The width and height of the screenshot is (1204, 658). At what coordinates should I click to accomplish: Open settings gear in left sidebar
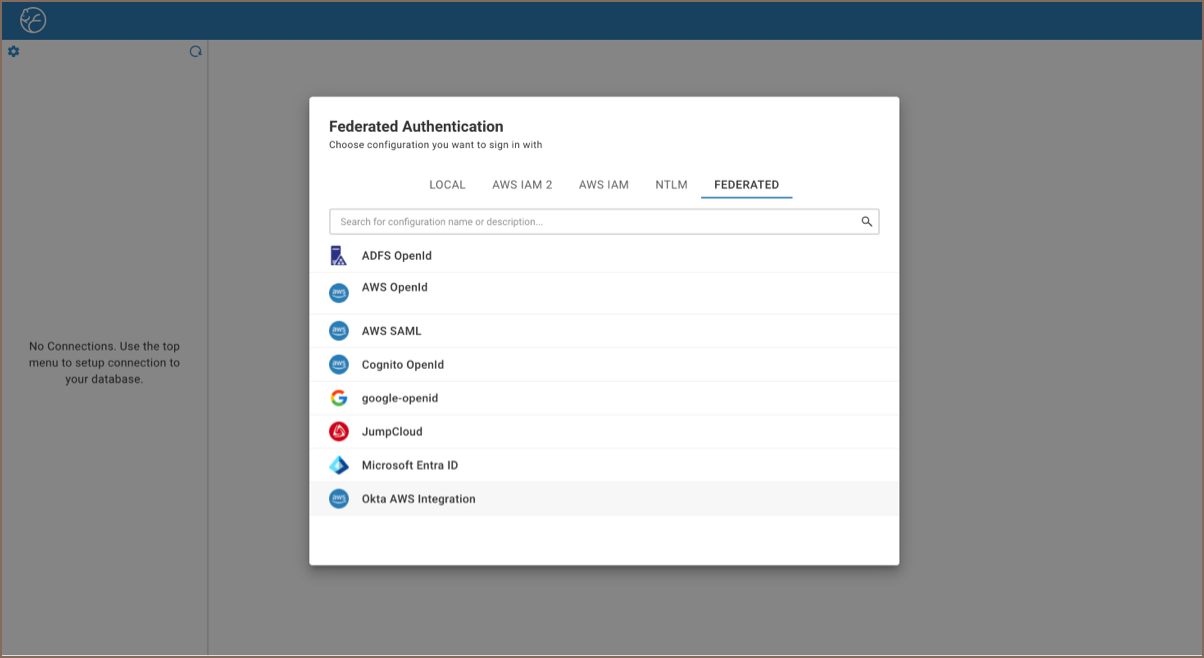[14, 51]
